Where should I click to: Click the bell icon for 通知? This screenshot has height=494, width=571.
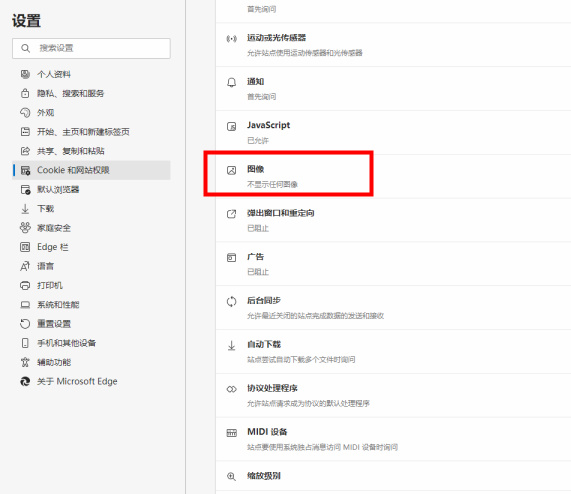tap(232, 82)
